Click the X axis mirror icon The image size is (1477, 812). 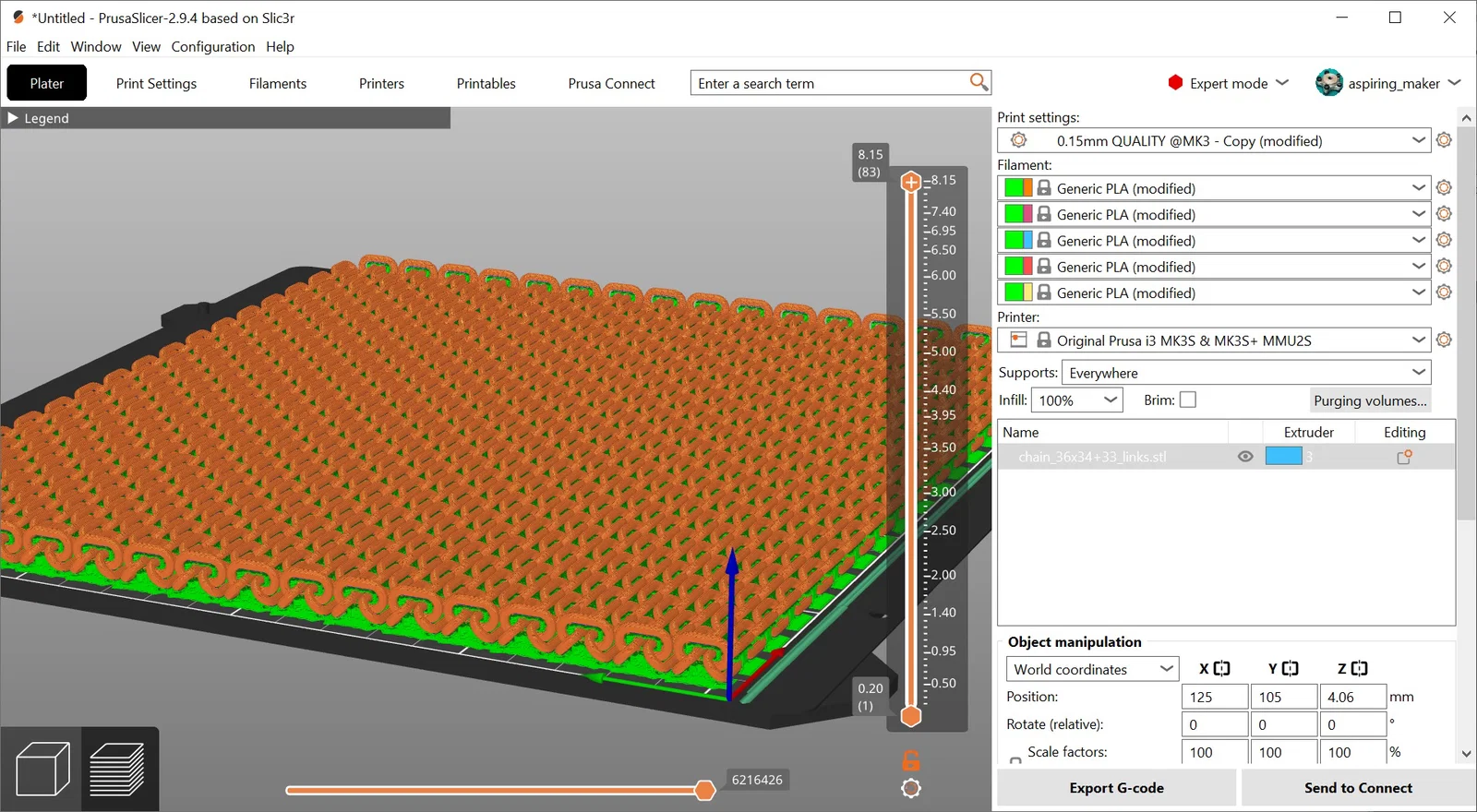pyautogui.click(x=1221, y=668)
